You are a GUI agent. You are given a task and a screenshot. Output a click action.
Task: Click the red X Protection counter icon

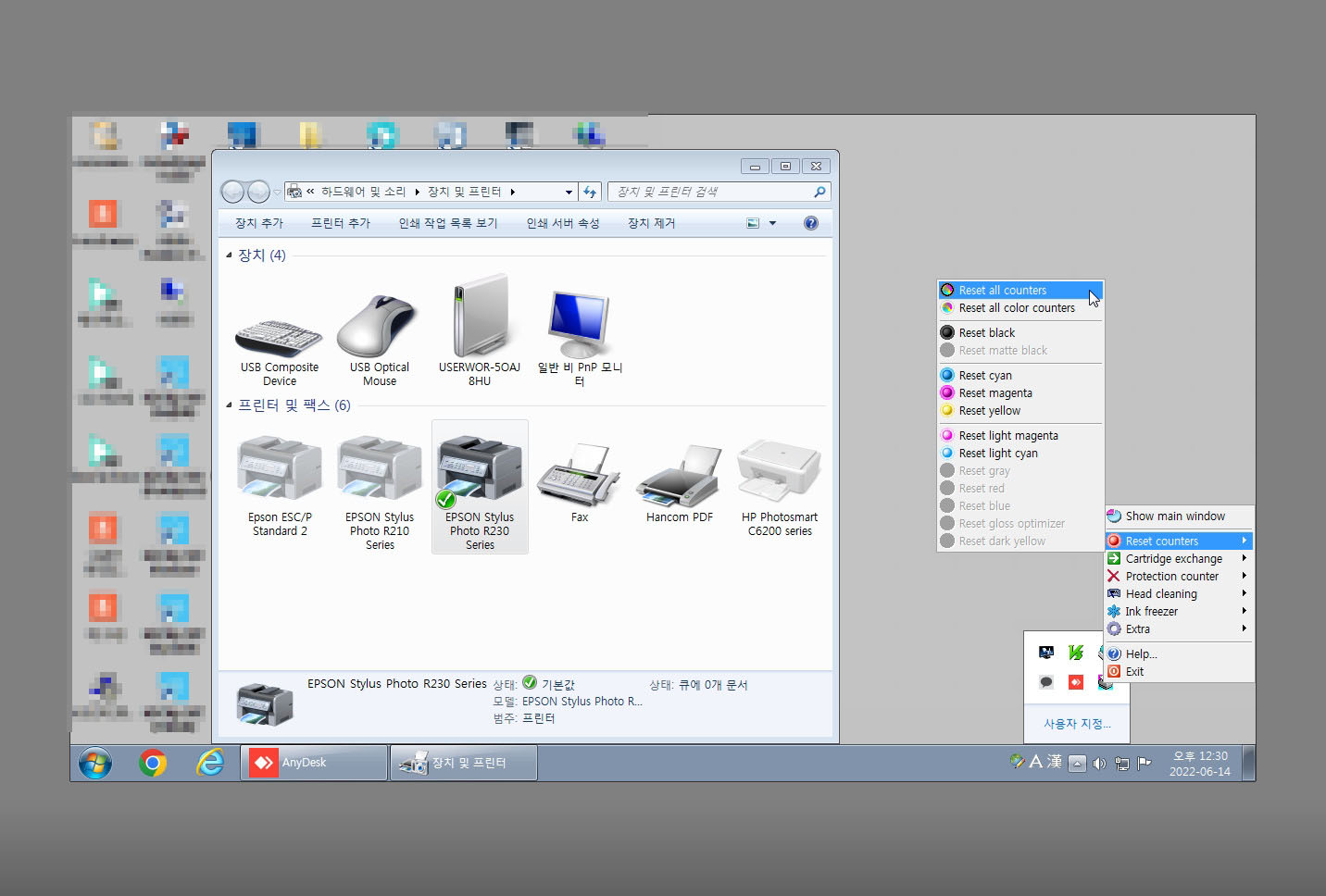1114,576
